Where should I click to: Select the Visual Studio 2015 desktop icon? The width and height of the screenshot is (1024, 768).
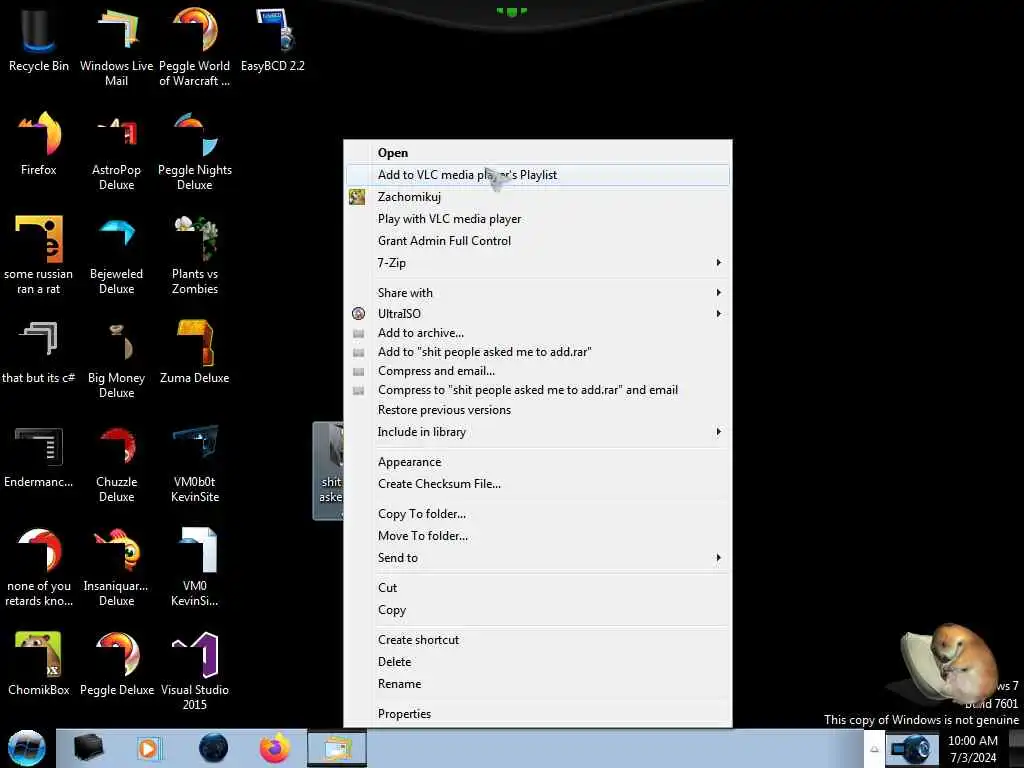click(x=195, y=670)
